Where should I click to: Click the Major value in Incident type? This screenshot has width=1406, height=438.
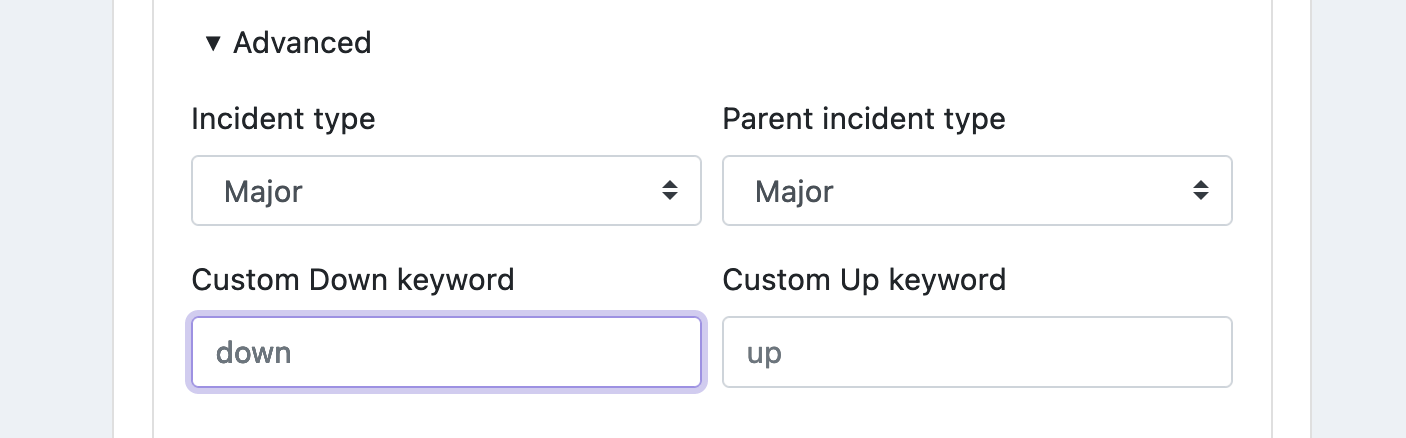263,191
